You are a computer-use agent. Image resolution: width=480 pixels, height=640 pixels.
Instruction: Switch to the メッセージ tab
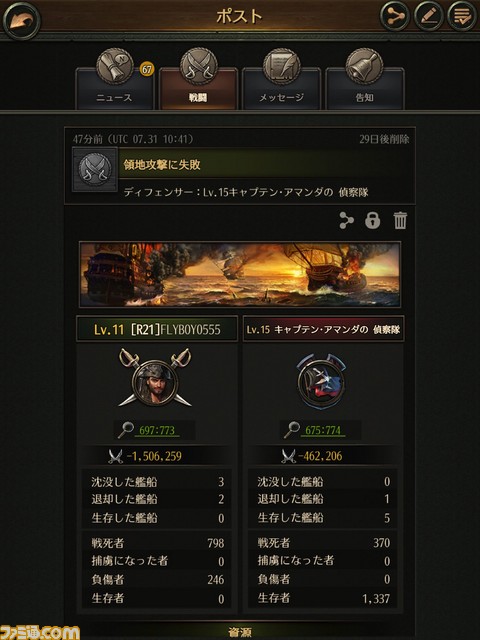click(x=281, y=79)
